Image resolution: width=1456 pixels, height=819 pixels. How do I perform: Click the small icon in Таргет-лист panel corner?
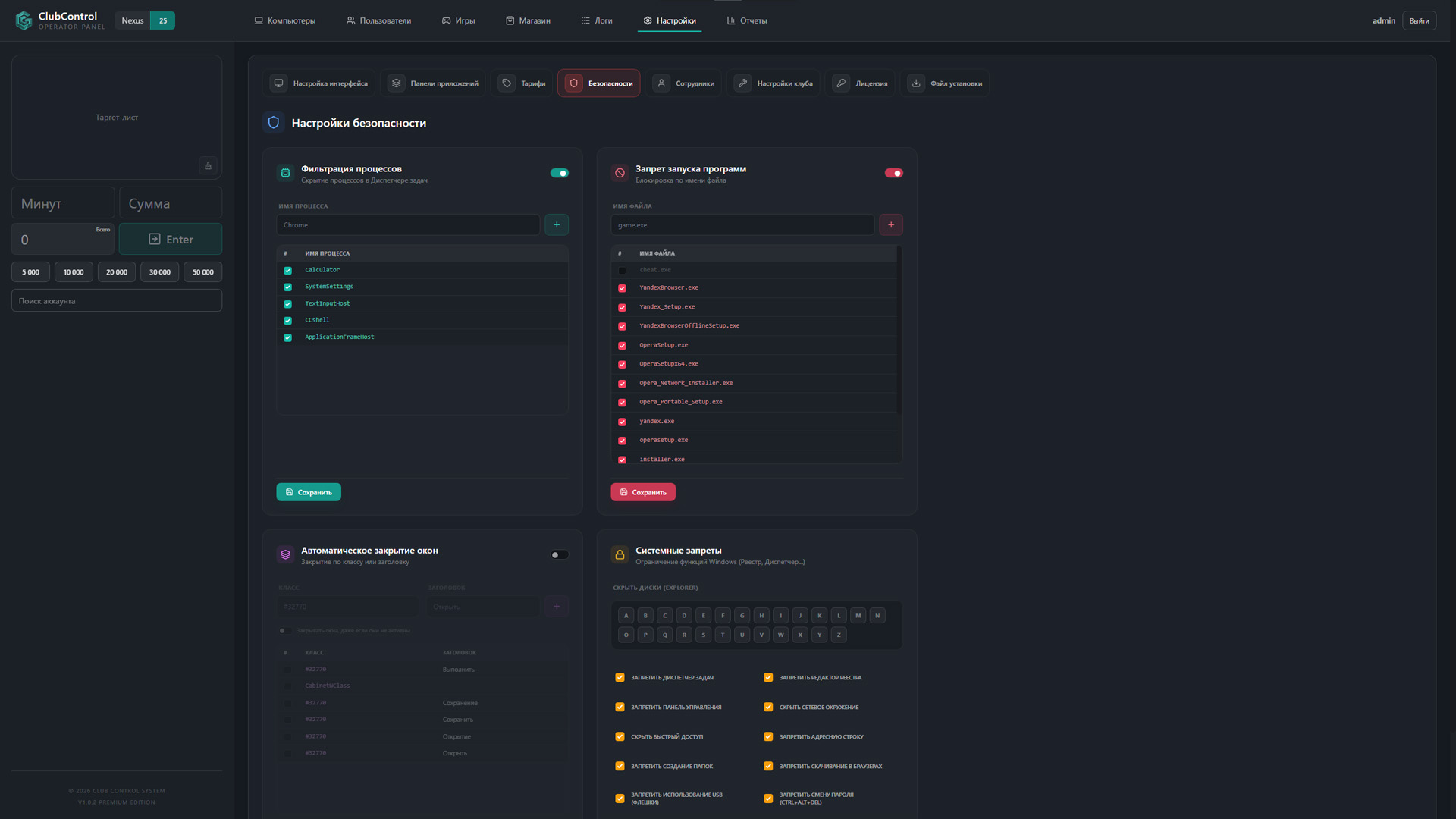(209, 165)
